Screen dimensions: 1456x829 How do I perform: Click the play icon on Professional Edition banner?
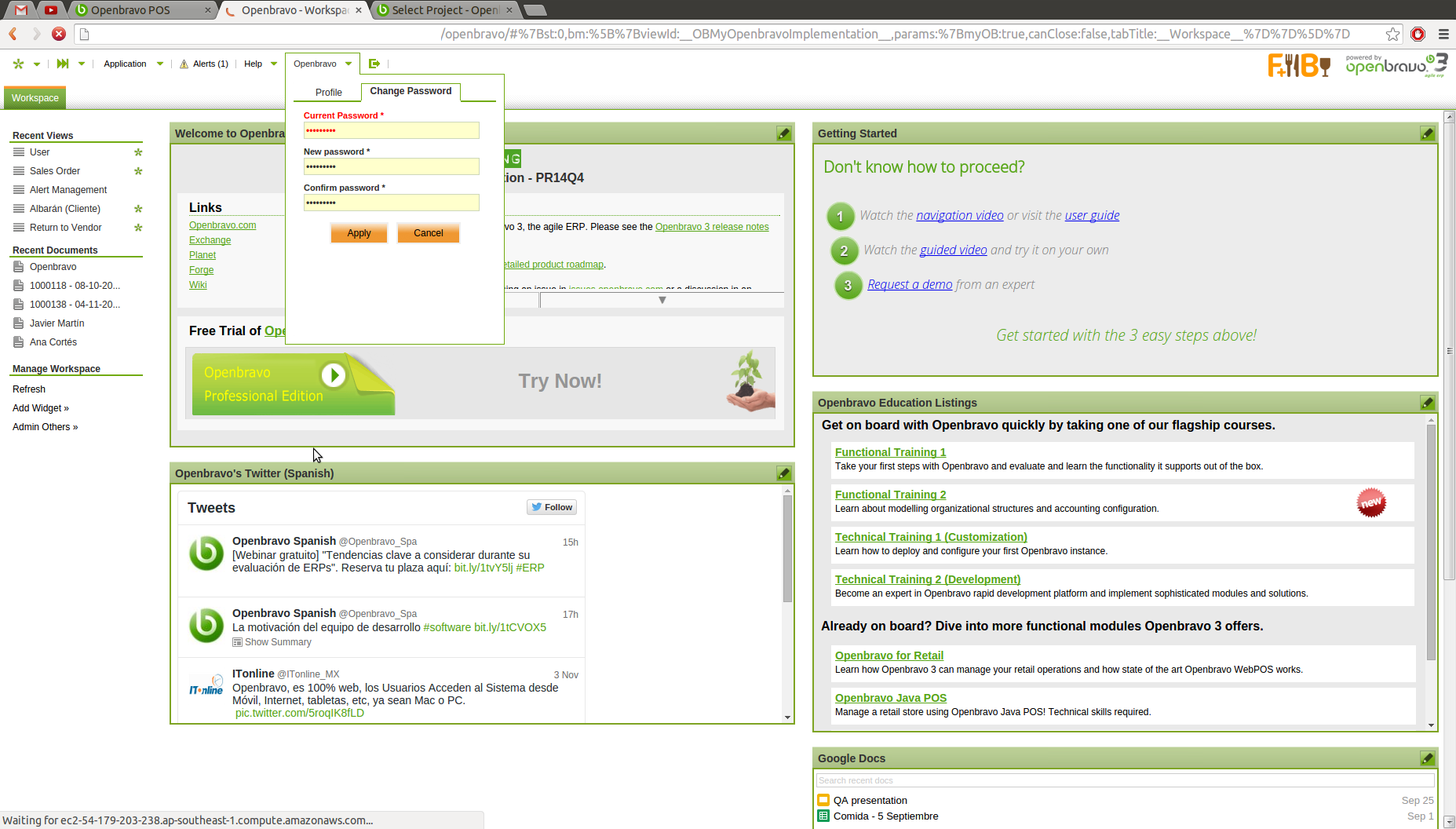(334, 375)
